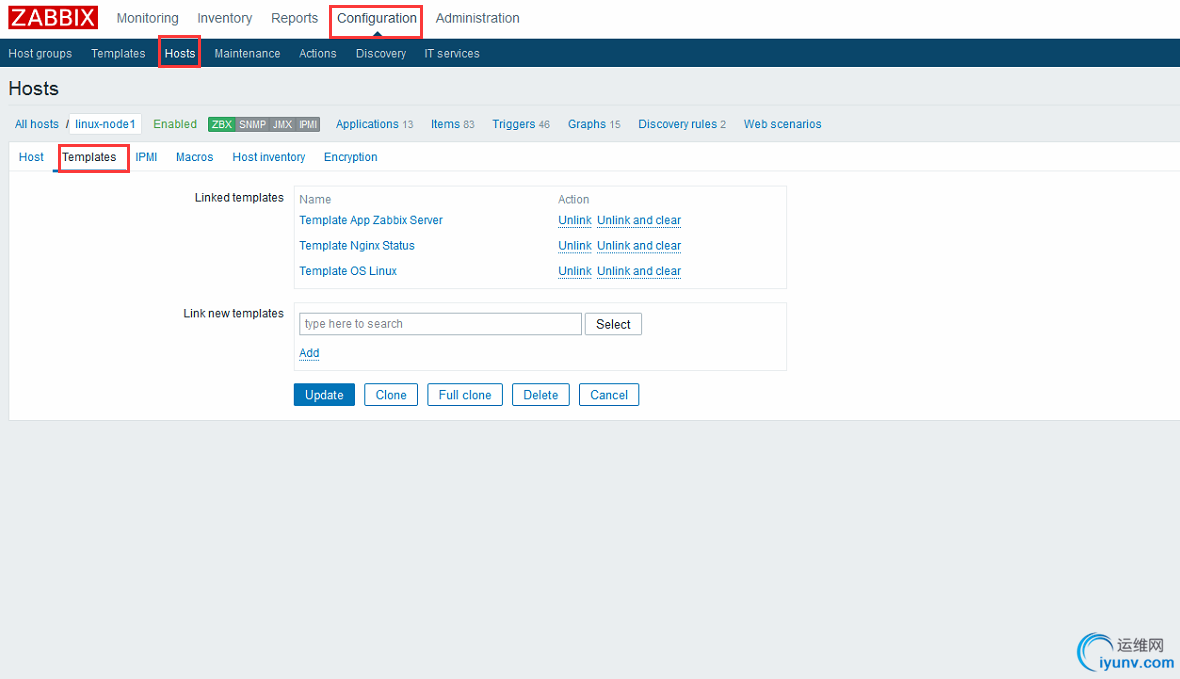Screen dimensions: 1180x679
Task: Click the Linked templates label
Action: [x=239, y=197]
